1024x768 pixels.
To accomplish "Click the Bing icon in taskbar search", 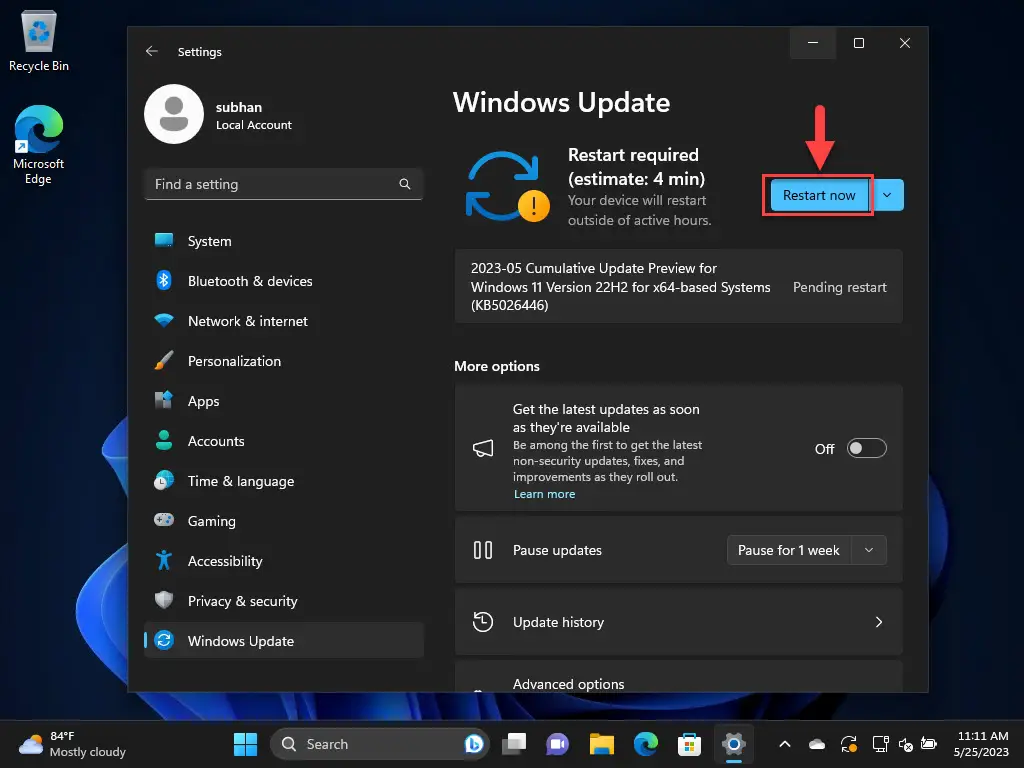I will (x=473, y=744).
